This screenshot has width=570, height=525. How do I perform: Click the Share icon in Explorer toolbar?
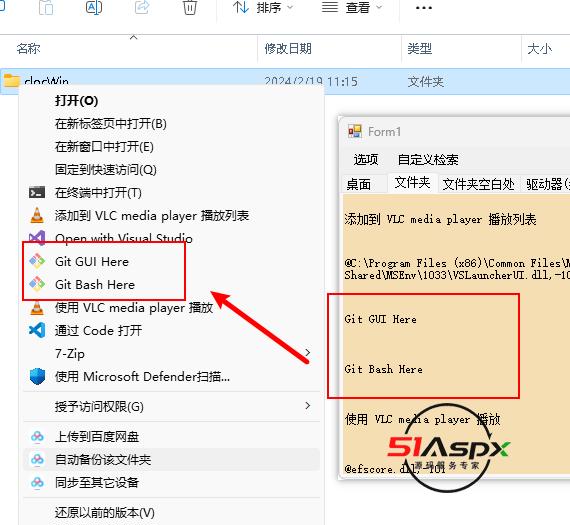[x=142, y=7]
